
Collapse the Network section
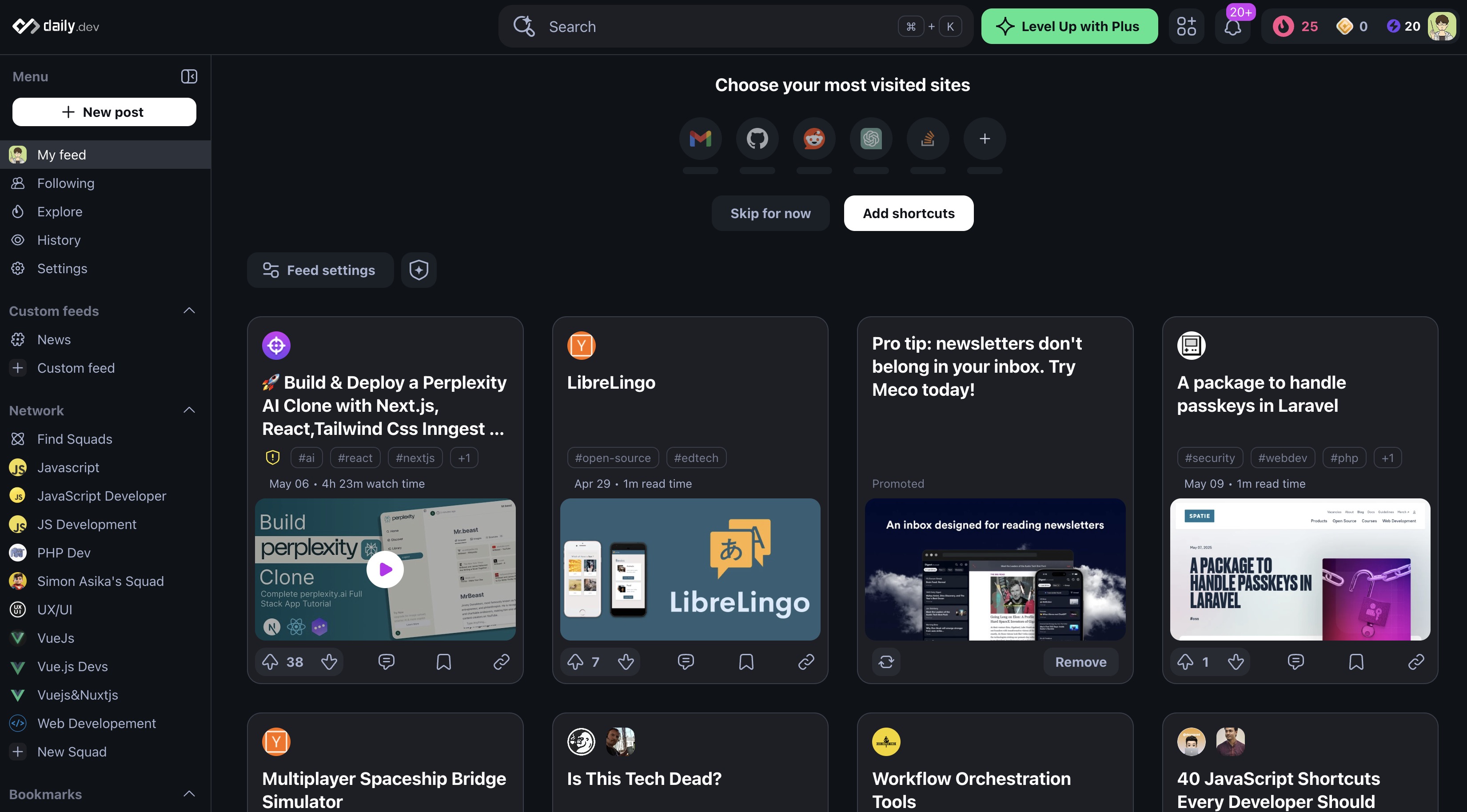(x=189, y=410)
